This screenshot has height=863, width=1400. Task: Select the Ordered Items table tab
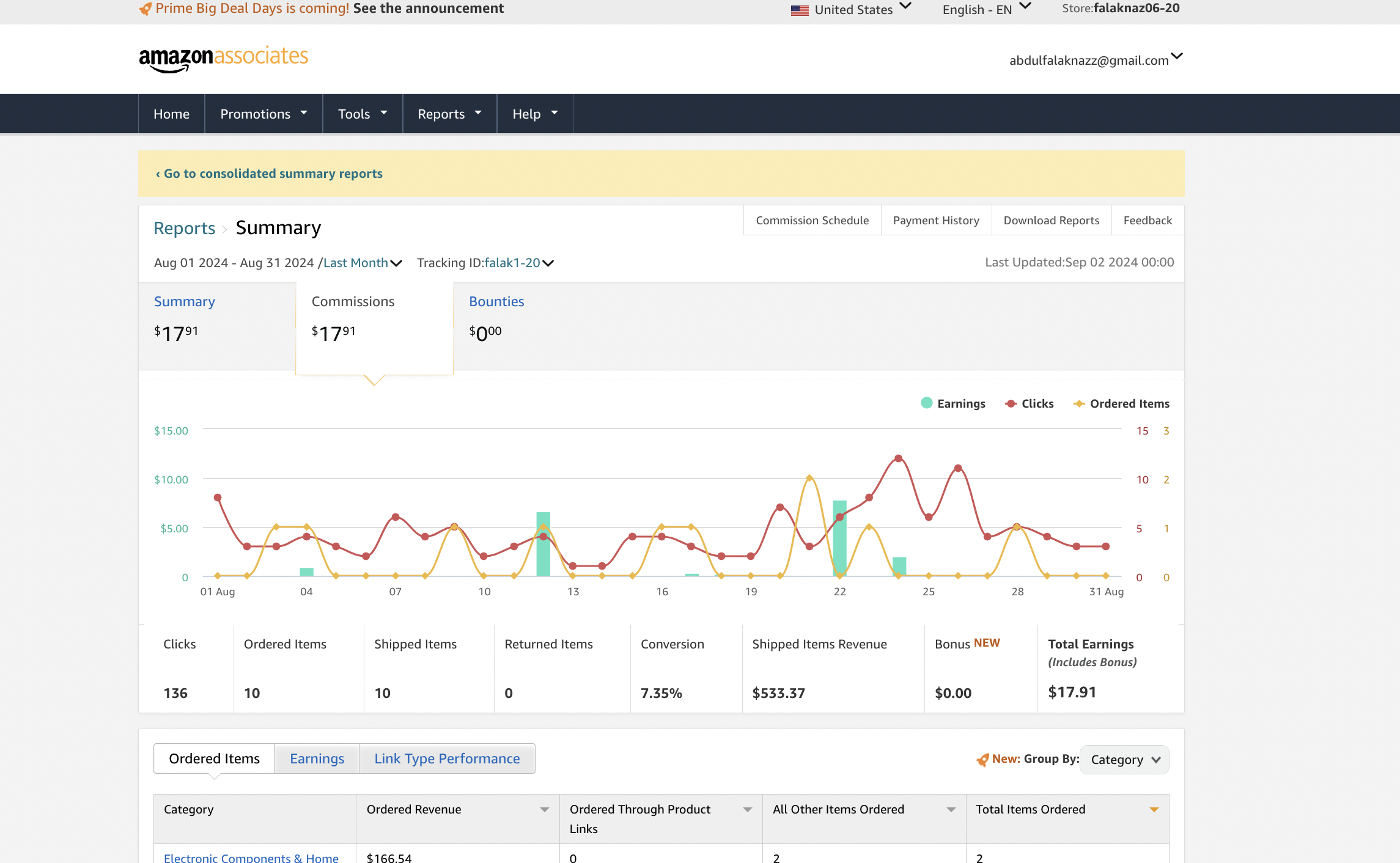(x=214, y=758)
